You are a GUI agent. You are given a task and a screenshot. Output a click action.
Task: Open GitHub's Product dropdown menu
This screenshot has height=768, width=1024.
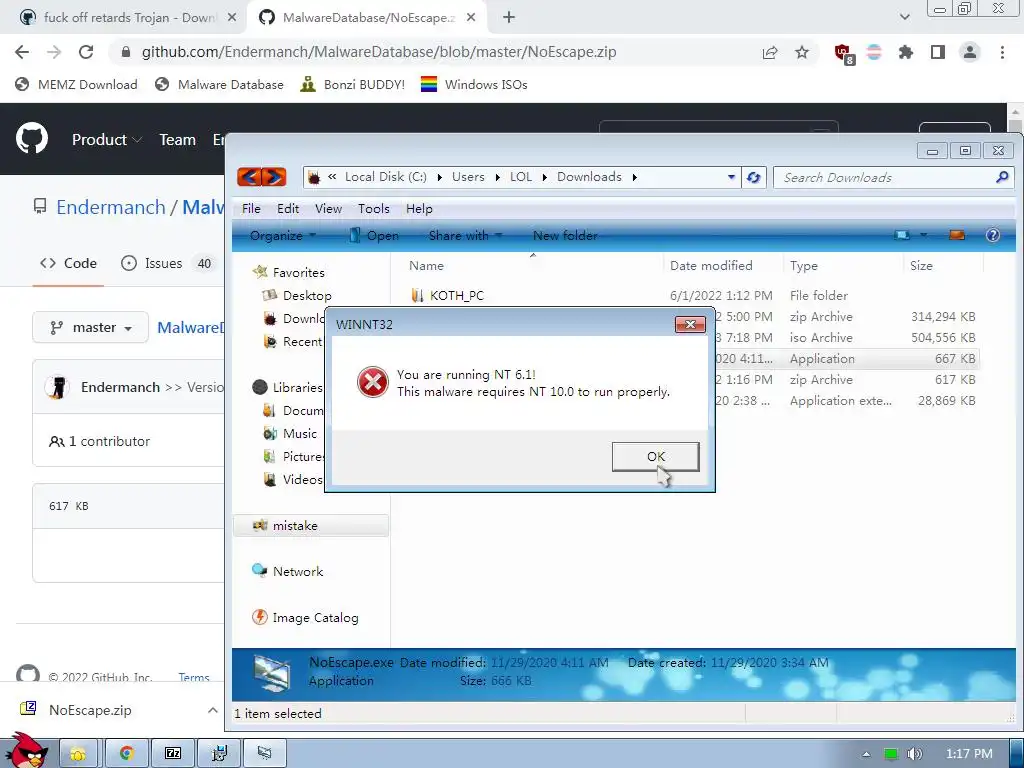[x=106, y=140]
